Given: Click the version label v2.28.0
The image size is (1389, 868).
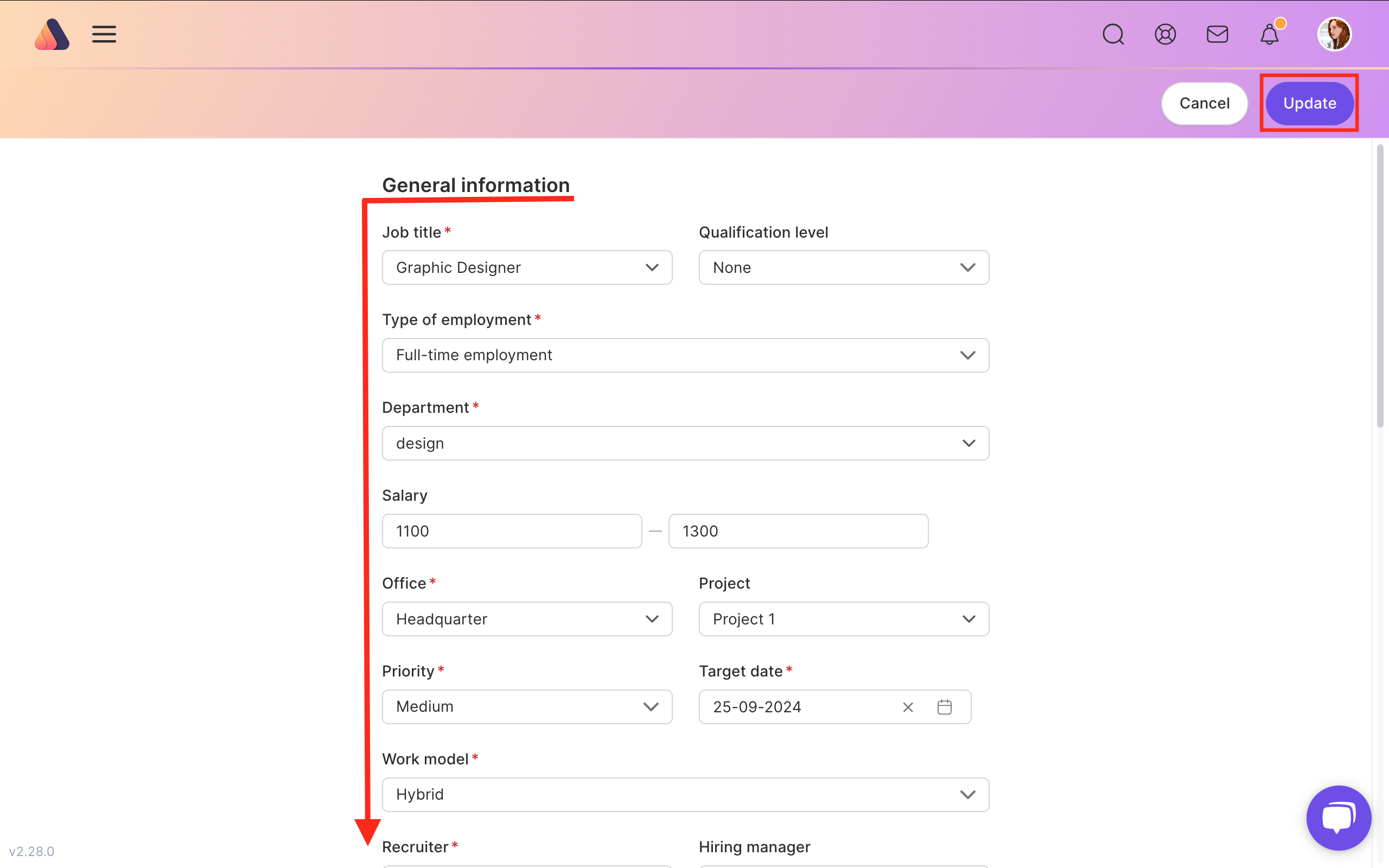Looking at the screenshot, I should click(31, 851).
